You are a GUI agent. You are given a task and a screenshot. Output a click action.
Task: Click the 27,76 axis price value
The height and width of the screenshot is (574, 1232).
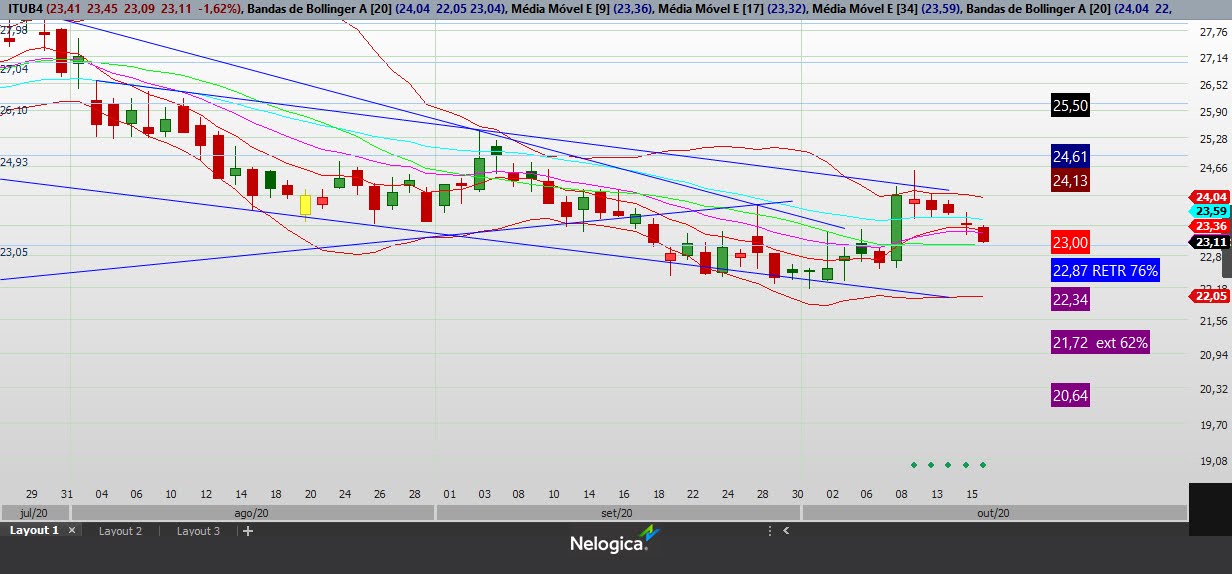point(1213,32)
